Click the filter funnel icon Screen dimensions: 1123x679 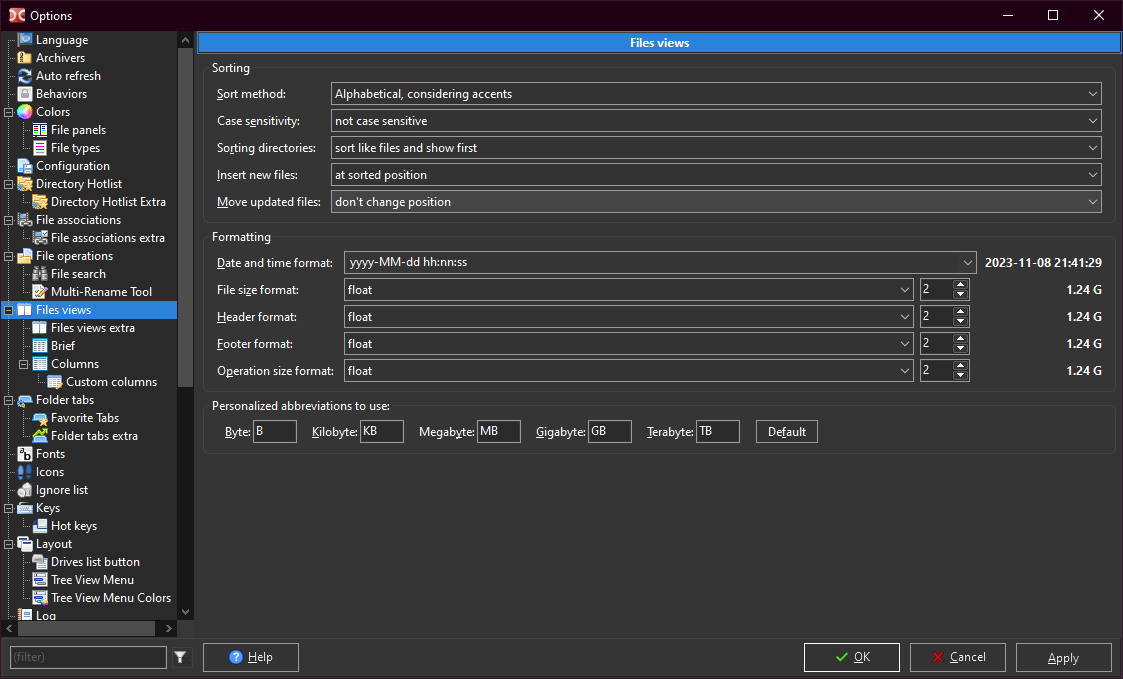pos(180,657)
